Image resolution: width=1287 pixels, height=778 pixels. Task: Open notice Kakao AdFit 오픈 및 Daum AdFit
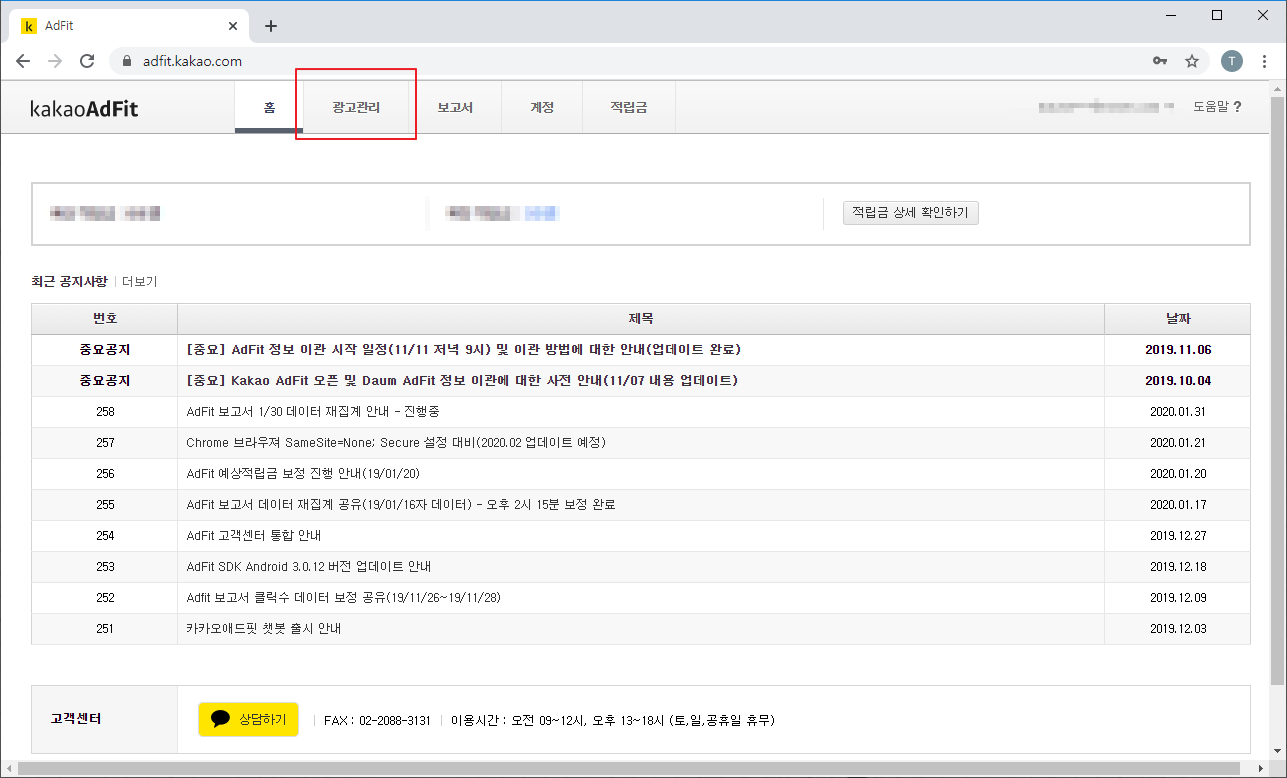click(461, 381)
